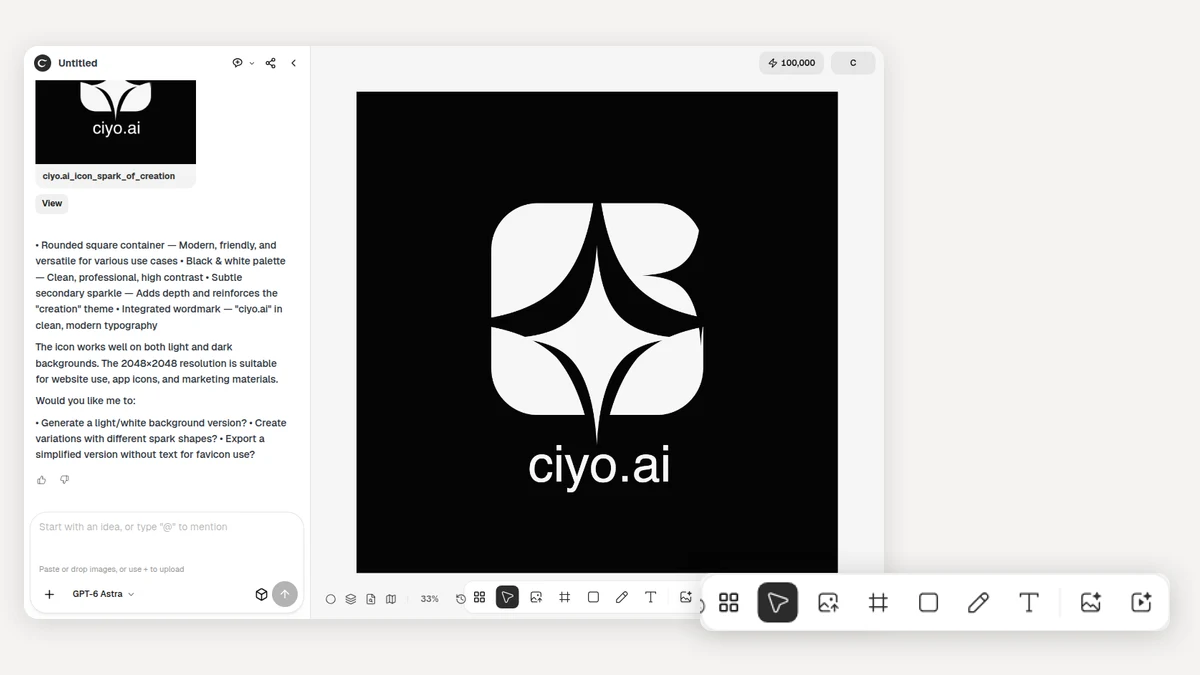This screenshot has height=675, width=1200.
Task: Click the cube icon beside the send button
Action: 262,594
